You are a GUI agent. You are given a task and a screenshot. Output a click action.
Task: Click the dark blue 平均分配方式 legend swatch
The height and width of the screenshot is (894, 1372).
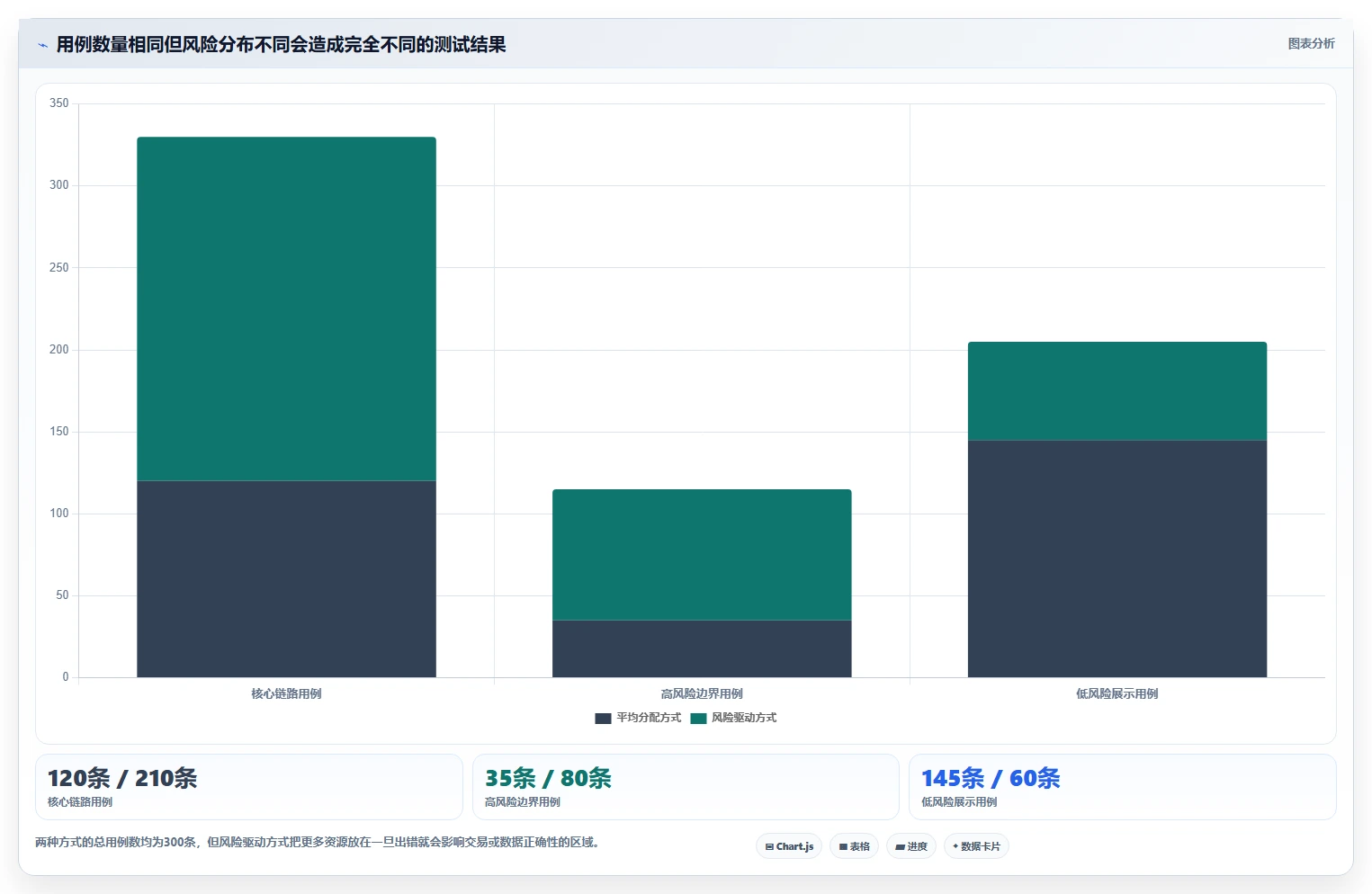click(603, 718)
